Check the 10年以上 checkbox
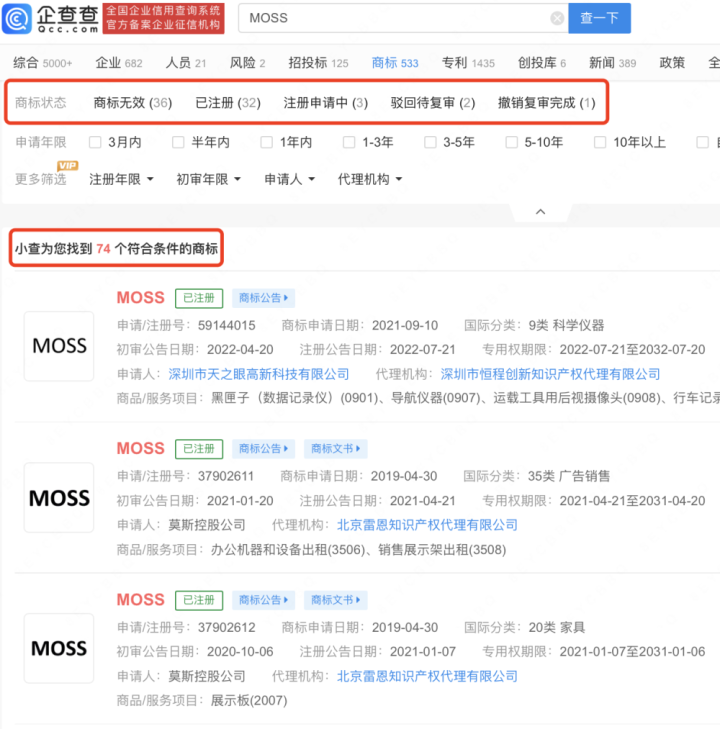This screenshot has width=720, height=729. [600, 142]
